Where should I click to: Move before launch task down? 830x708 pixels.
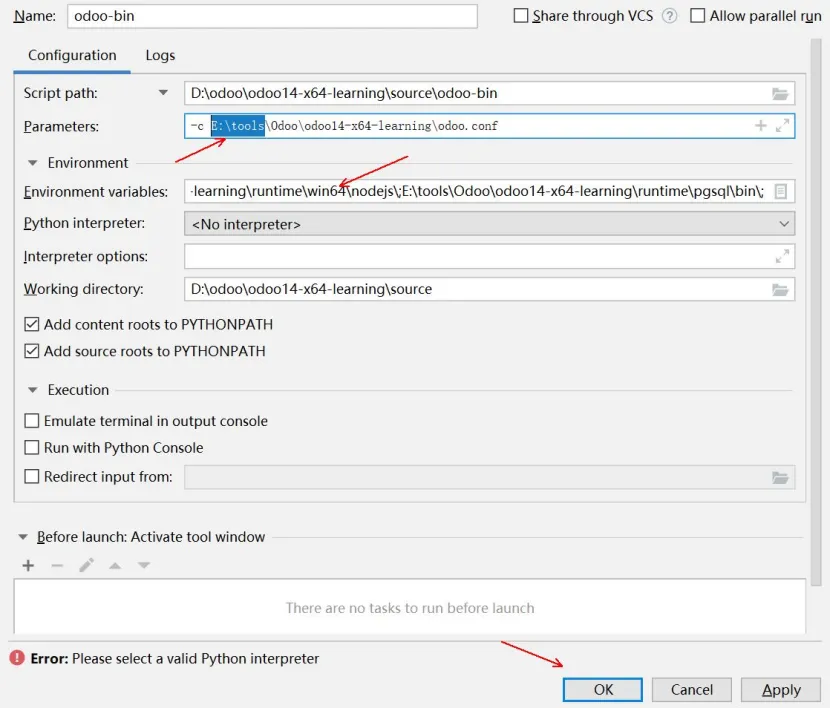(143, 566)
